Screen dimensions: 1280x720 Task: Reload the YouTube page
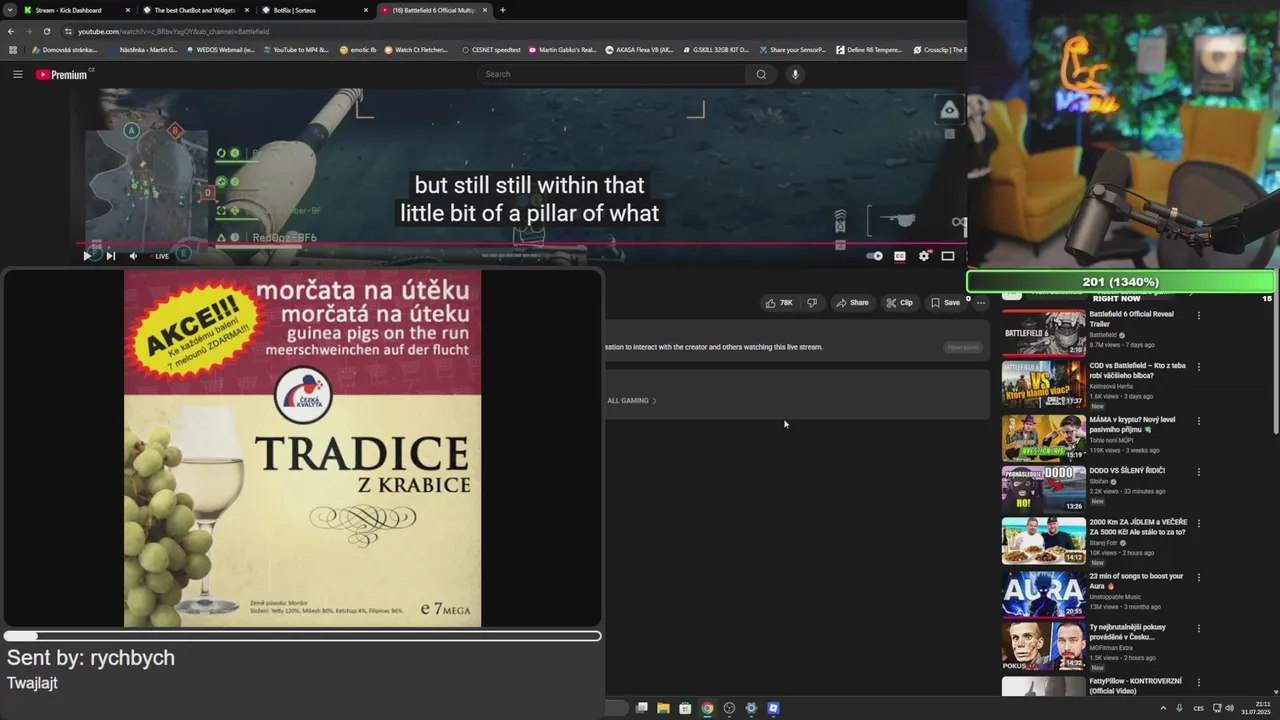pos(46,31)
